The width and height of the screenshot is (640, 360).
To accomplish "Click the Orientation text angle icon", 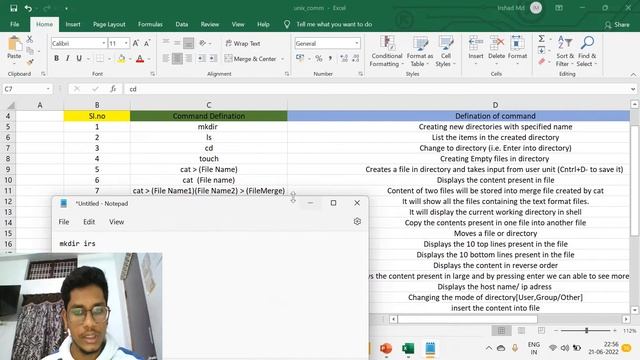I will (202, 43).
